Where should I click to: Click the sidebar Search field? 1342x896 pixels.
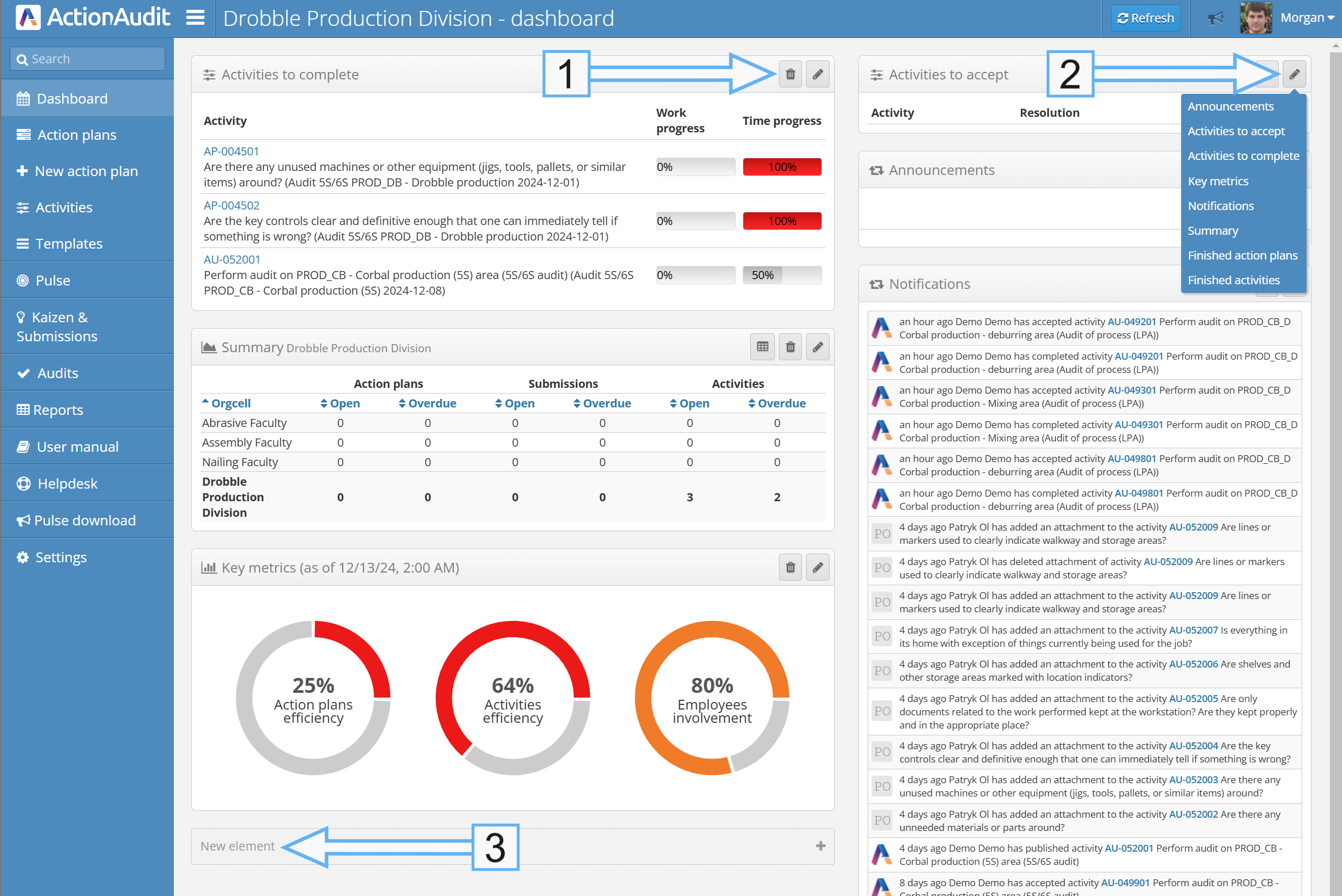click(88, 59)
